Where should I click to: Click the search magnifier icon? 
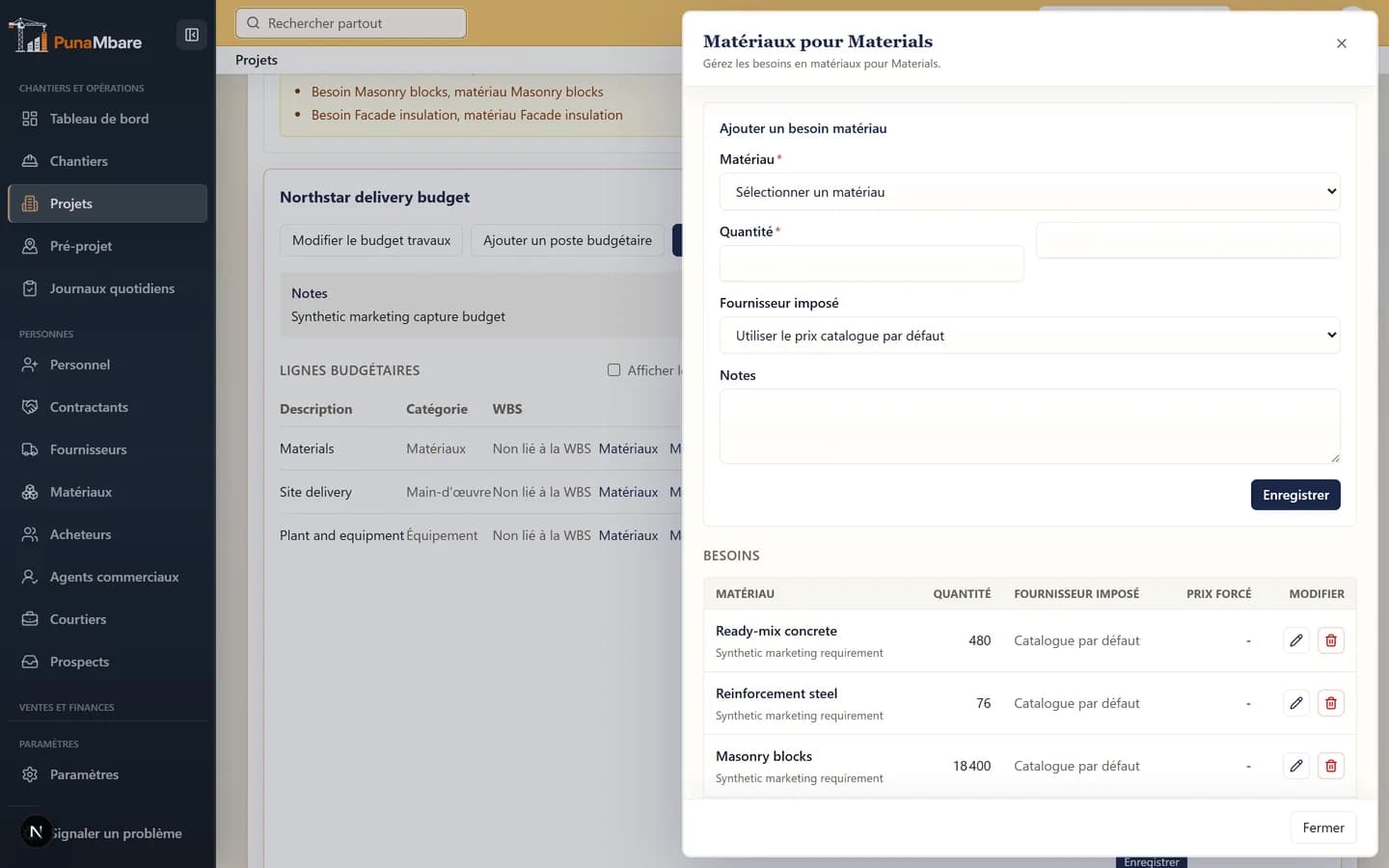(x=254, y=23)
